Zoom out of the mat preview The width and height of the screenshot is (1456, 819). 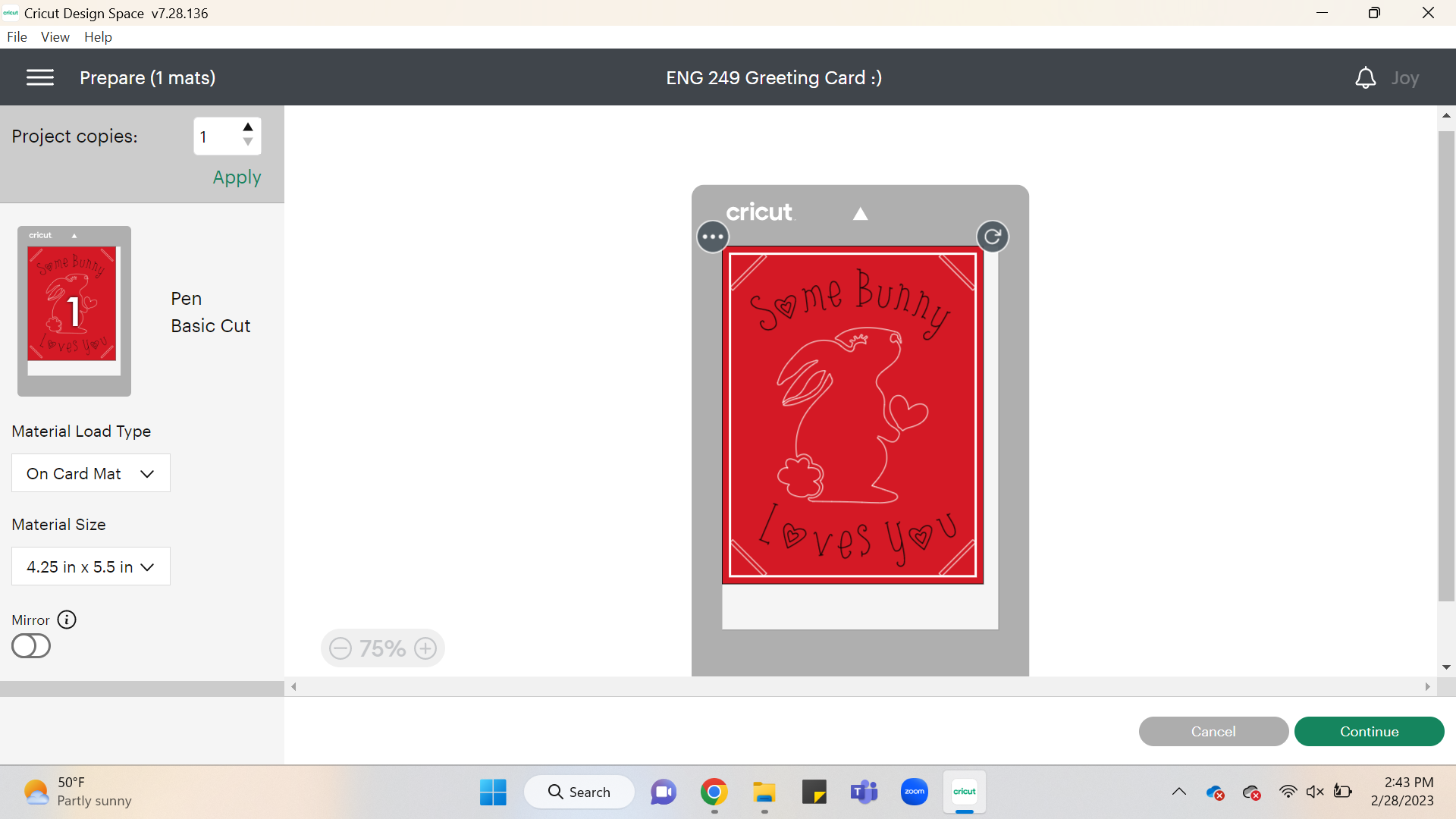(340, 648)
